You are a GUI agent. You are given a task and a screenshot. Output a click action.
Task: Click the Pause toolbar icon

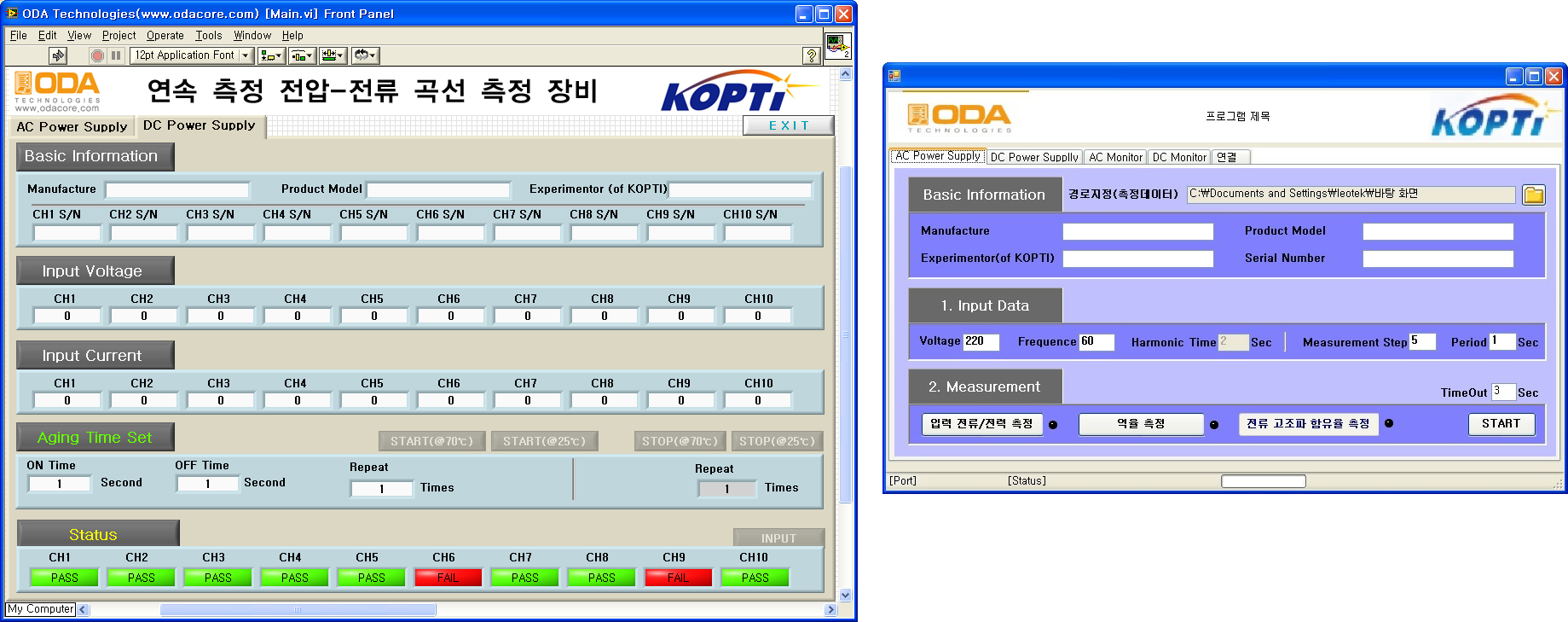[117, 55]
